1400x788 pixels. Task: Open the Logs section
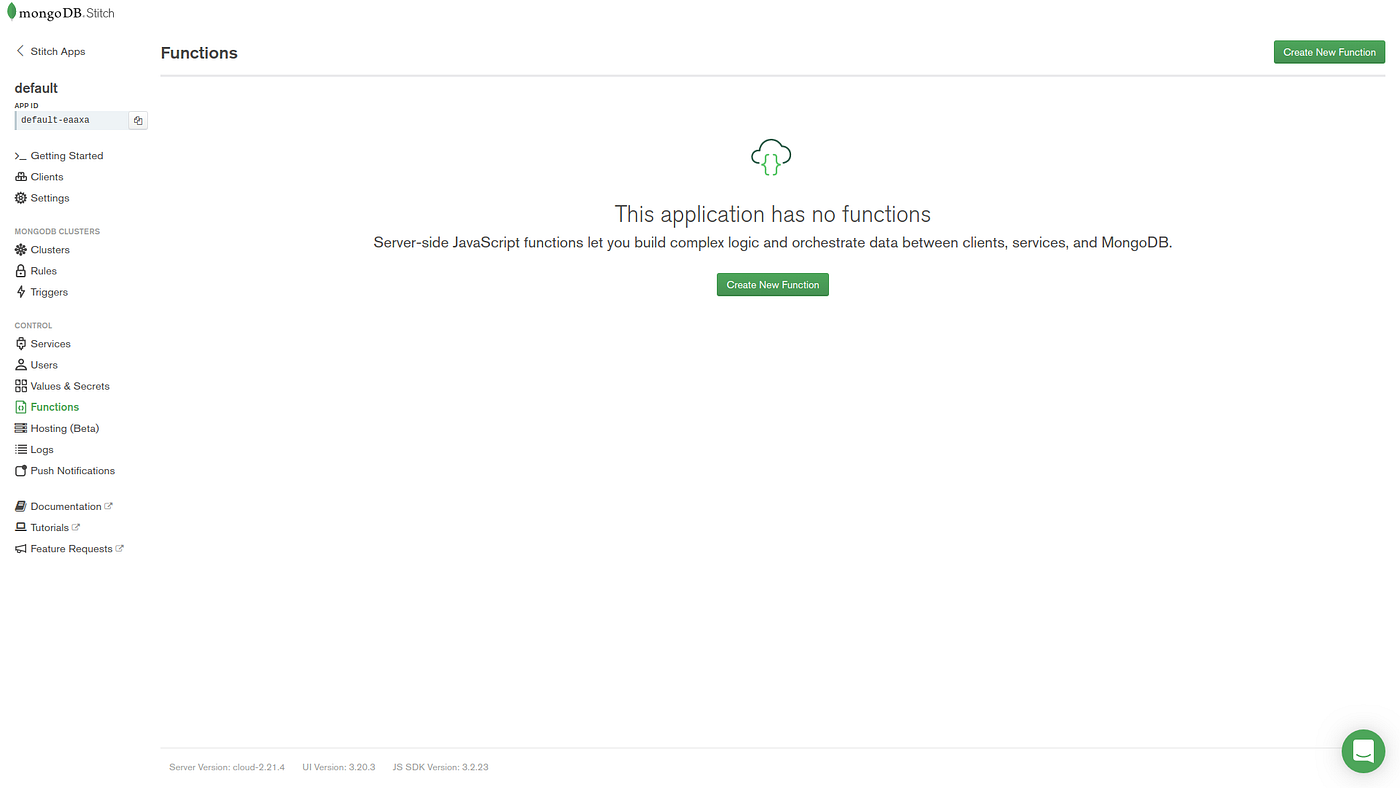(x=41, y=448)
